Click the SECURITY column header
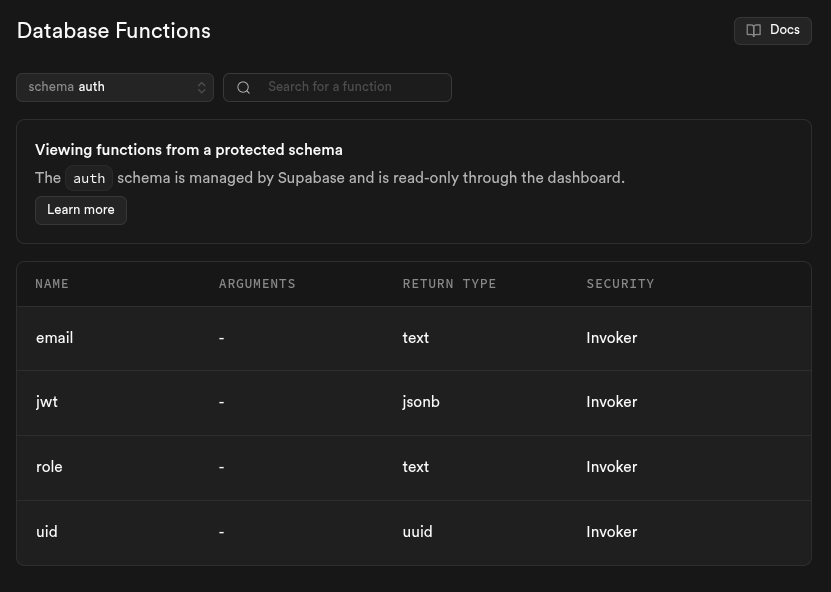Screen dimensions: 831x592 click(x=620, y=284)
